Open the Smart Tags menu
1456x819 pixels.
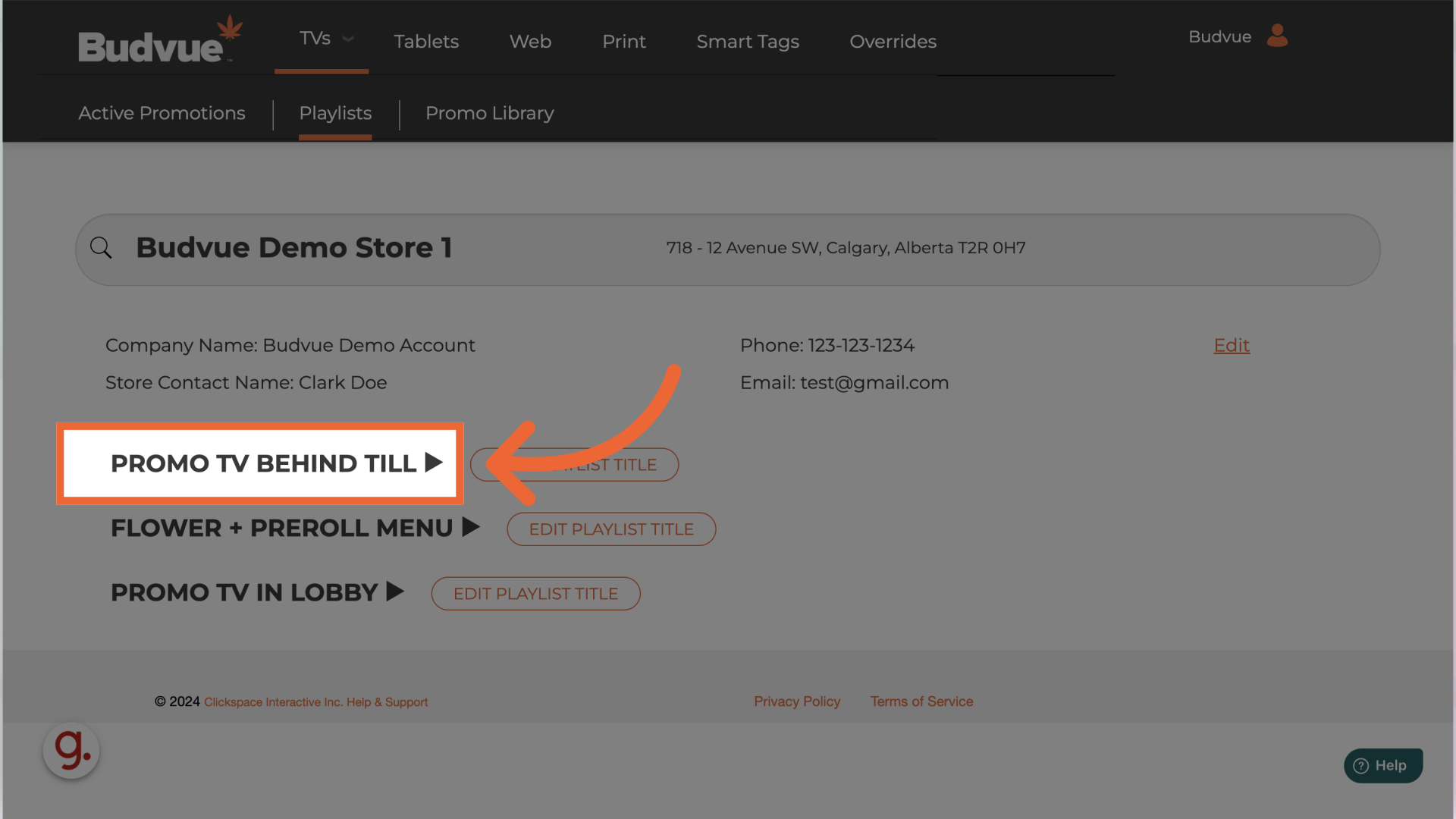[x=747, y=42]
